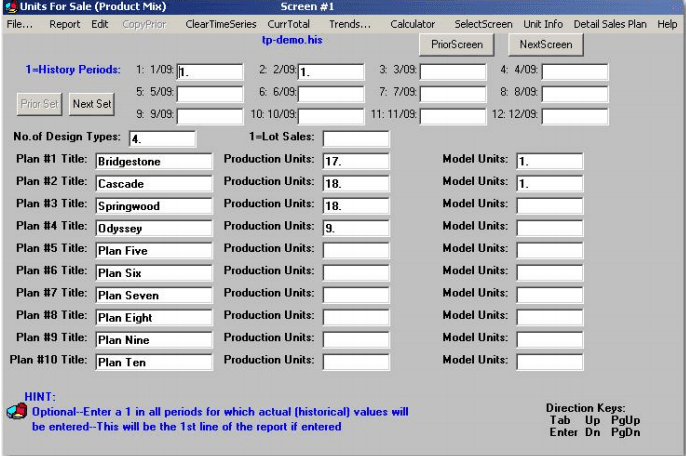The width and height of the screenshot is (686, 456).
Task: Click history period 3: 3/09 field
Action: [x=453, y=72]
